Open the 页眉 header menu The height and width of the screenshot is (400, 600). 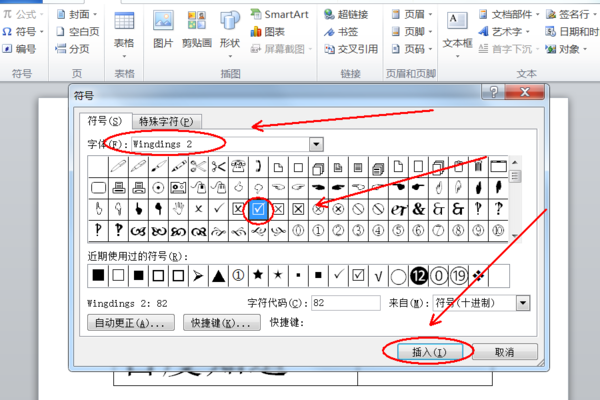411,15
